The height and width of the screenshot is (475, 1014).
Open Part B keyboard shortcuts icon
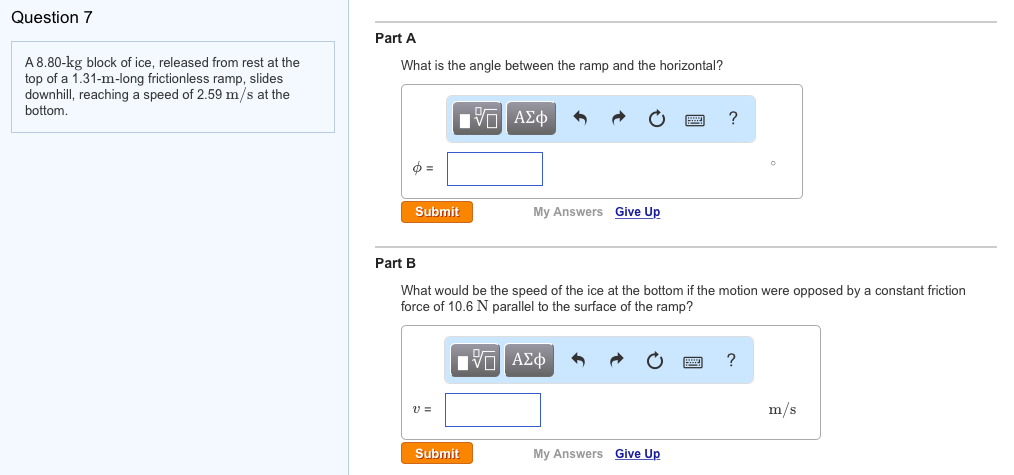693,360
